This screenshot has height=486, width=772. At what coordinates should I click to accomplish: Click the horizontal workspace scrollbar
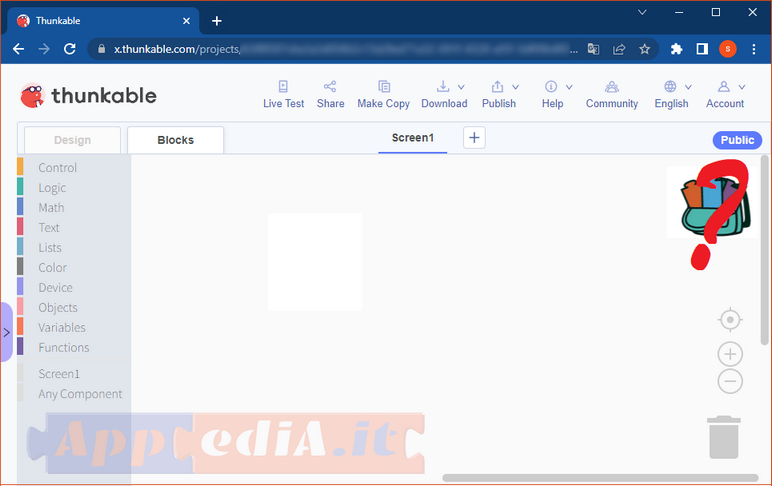click(x=600, y=478)
